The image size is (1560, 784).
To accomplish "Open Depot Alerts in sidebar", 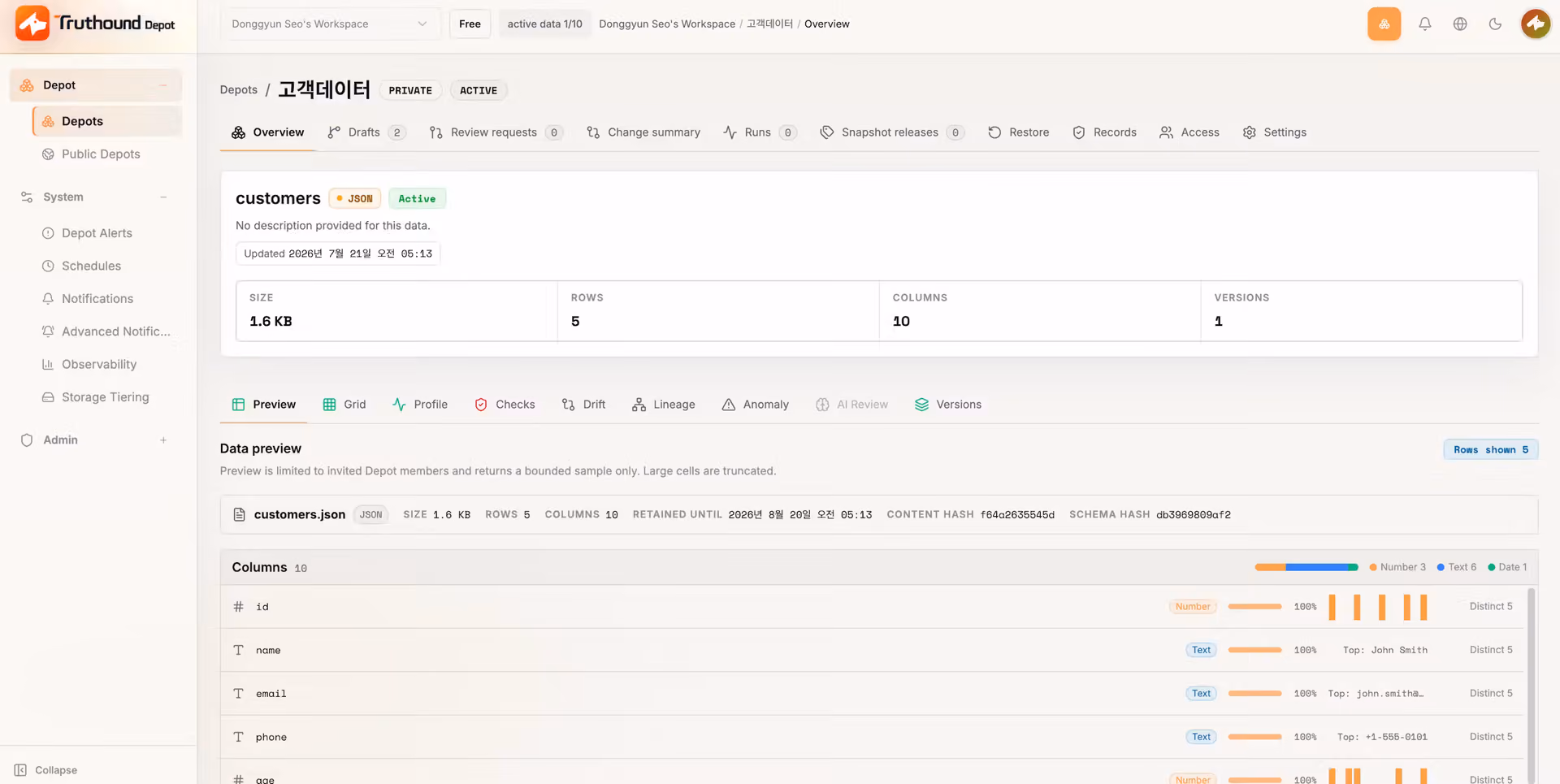I will [x=97, y=233].
